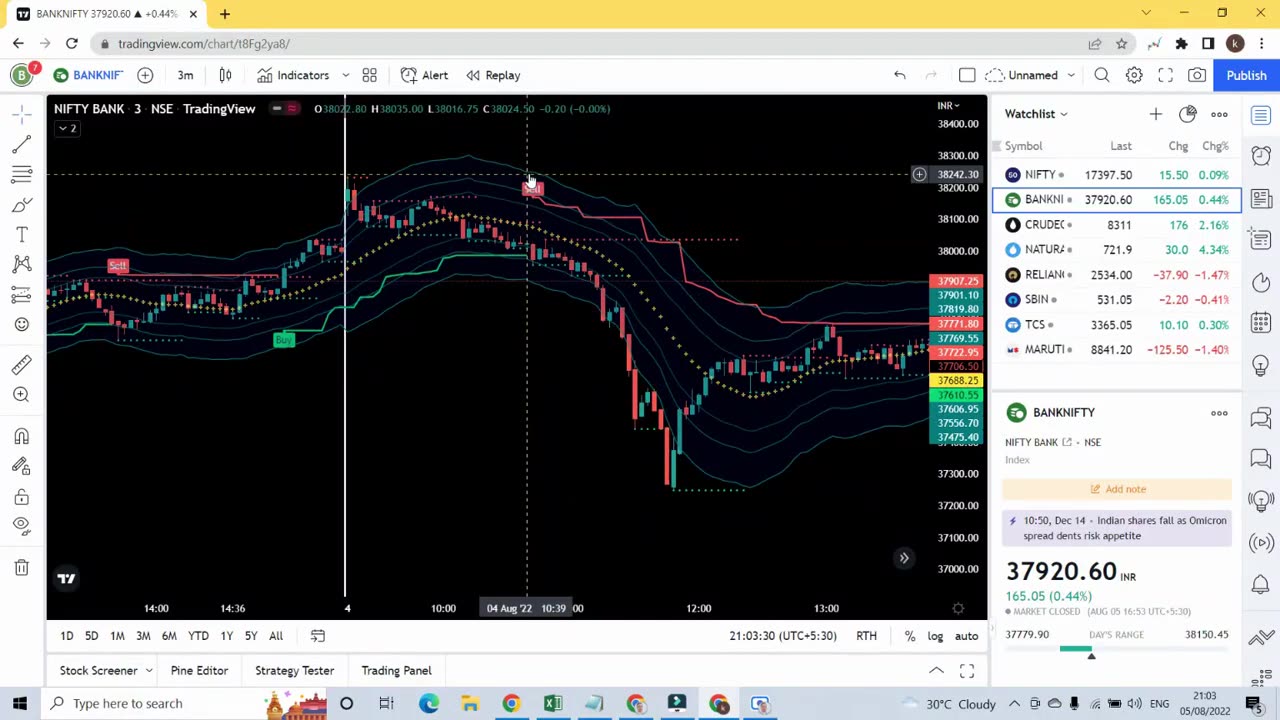Screen dimensions: 1280x720
Task: Select RELIANCE row in watchlist
Action: click(1117, 275)
